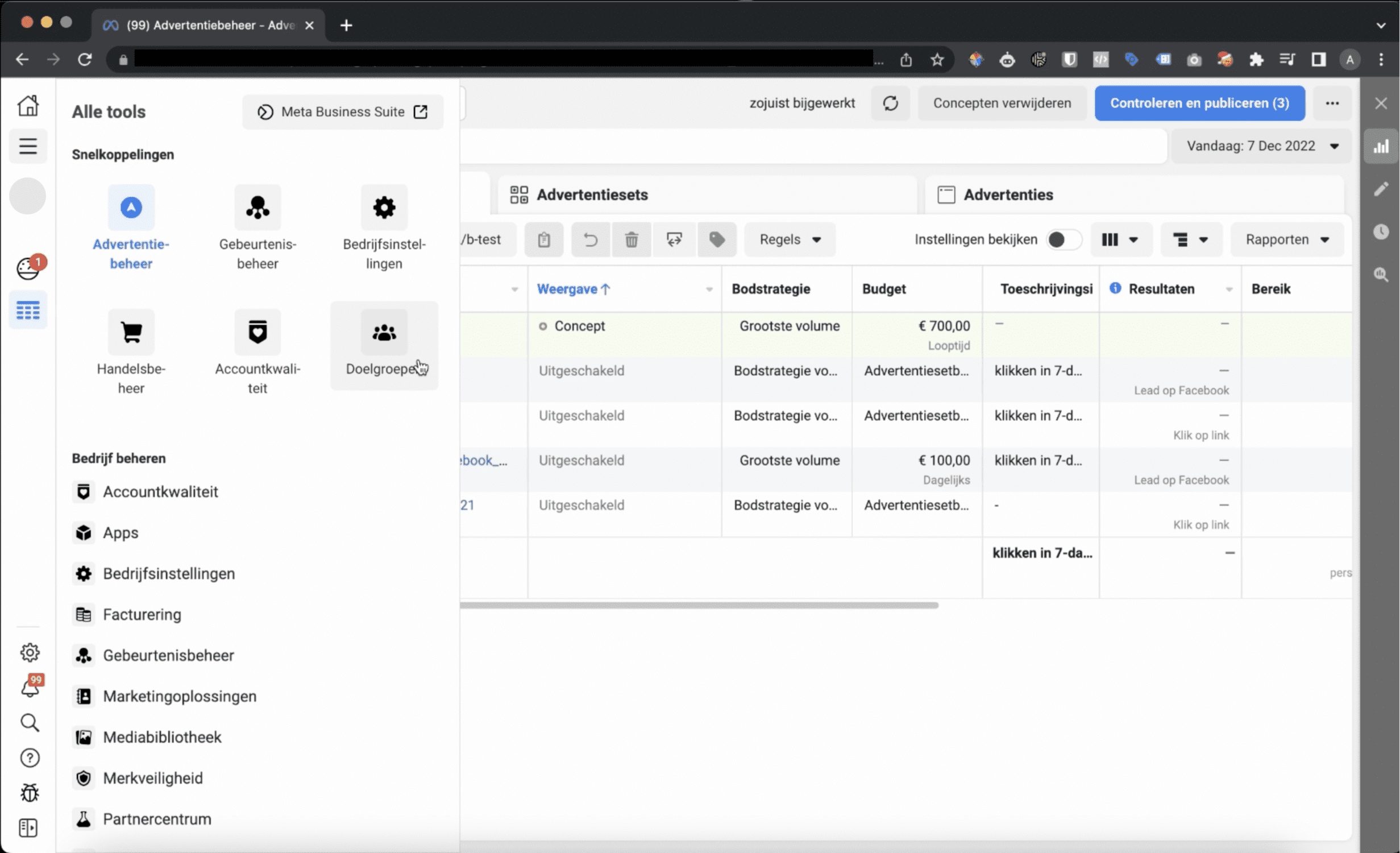Image resolution: width=1400 pixels, height=853 pixels.
Task: Click the undo arrow icon
Action: 590,239
